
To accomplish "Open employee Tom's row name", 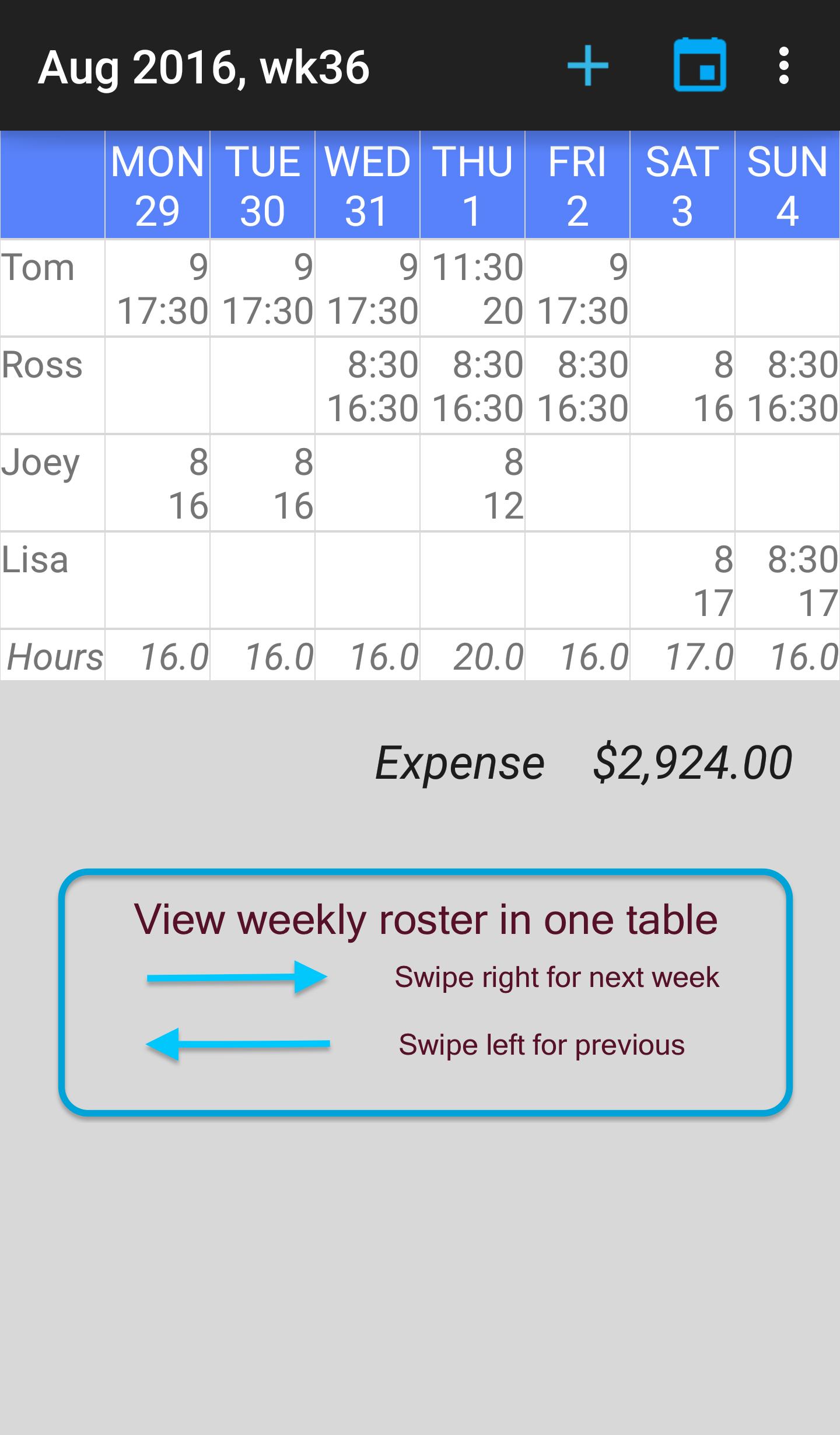I will [x=38, y=268].
